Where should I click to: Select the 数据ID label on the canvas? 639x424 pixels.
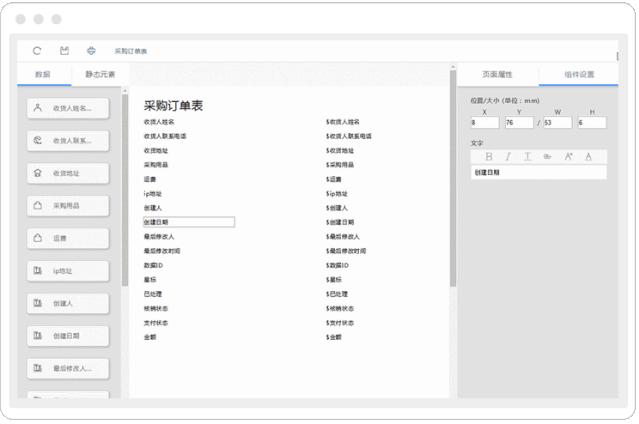click(x=153, y=265)
